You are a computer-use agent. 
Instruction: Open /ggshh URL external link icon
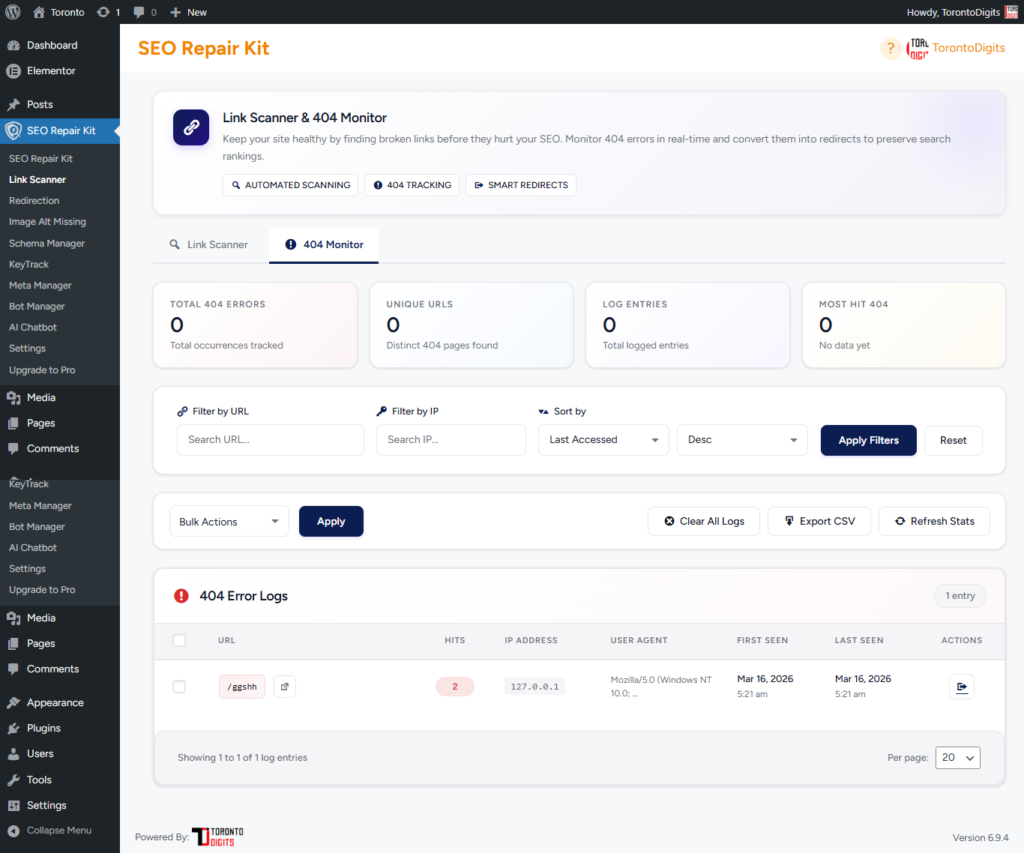click(284, 687)
